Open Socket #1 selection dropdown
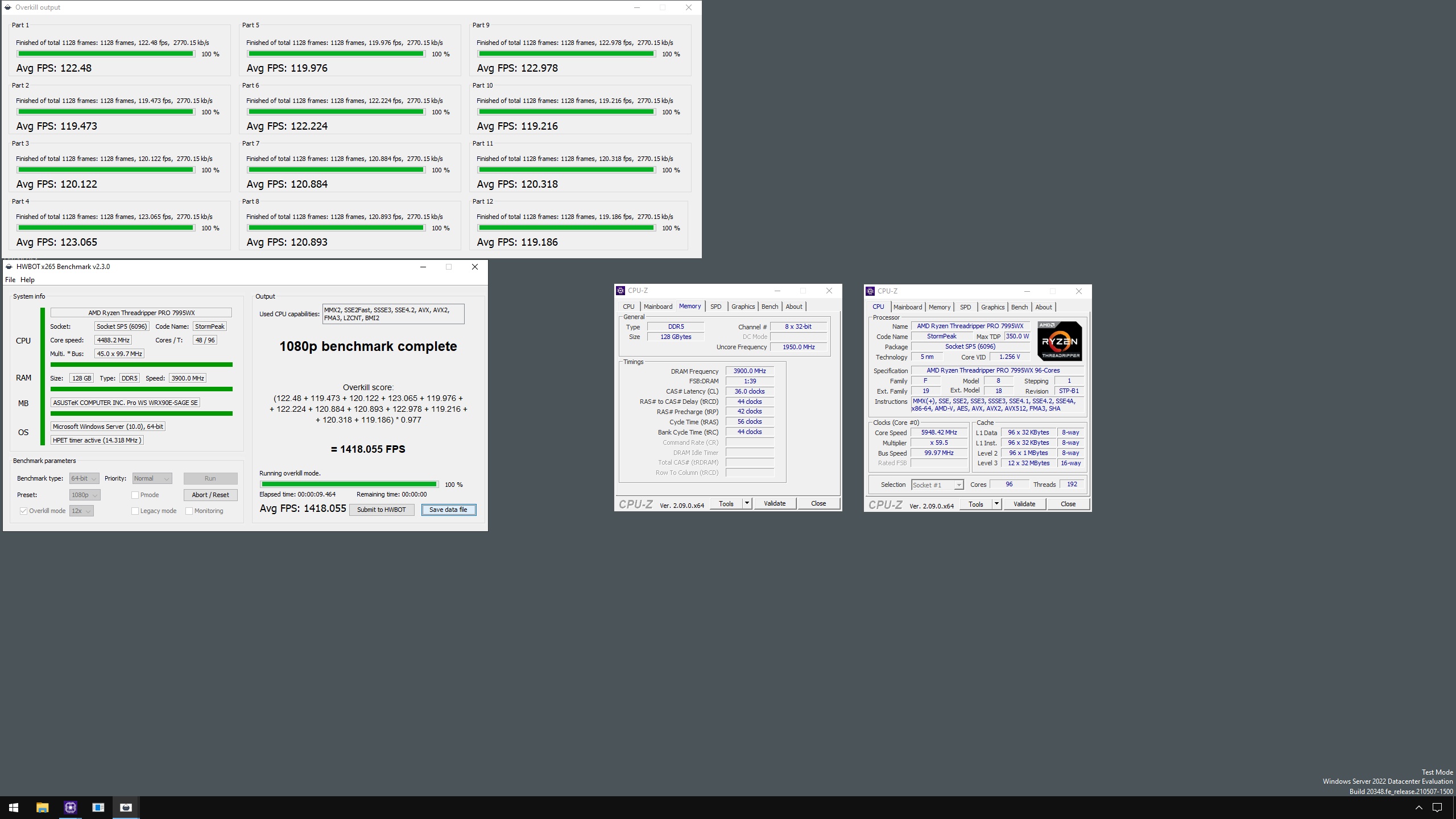The height and width of the screenshot is (819, 1456). (x=937, y=485)
